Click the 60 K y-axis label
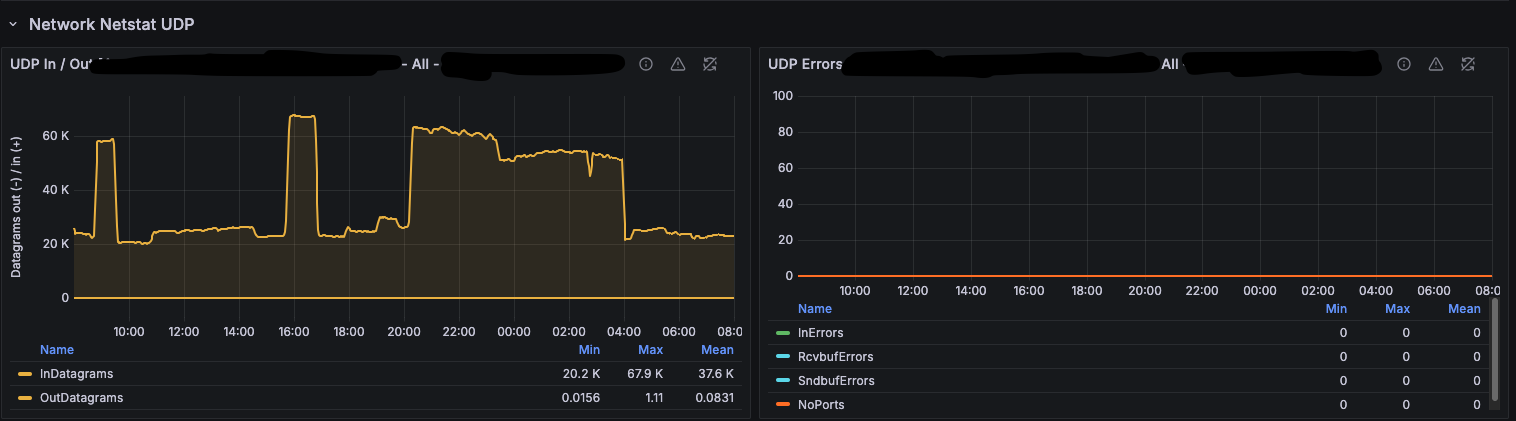 54,135
